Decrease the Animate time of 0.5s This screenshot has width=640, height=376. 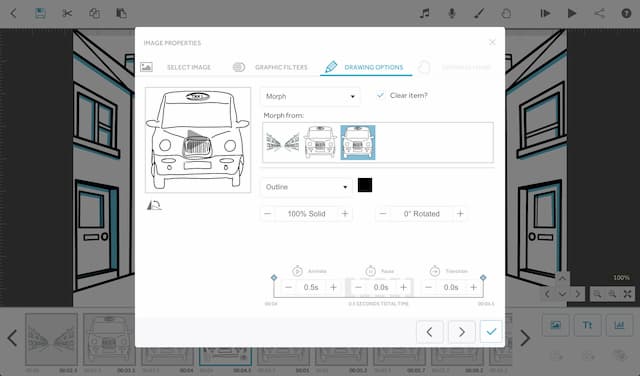click(x=289, y=287)
